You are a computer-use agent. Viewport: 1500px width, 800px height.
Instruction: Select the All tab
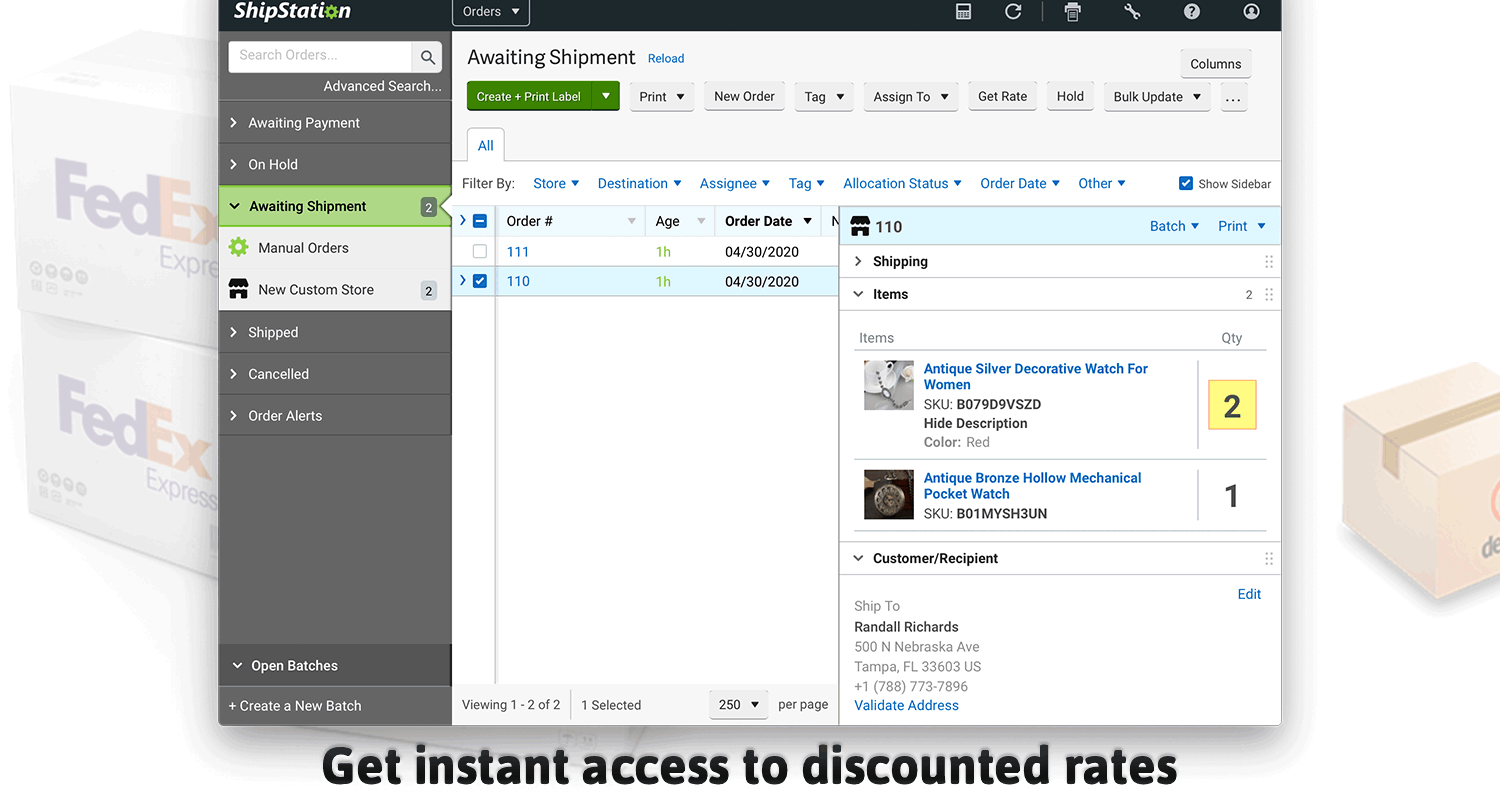(486, 145)
